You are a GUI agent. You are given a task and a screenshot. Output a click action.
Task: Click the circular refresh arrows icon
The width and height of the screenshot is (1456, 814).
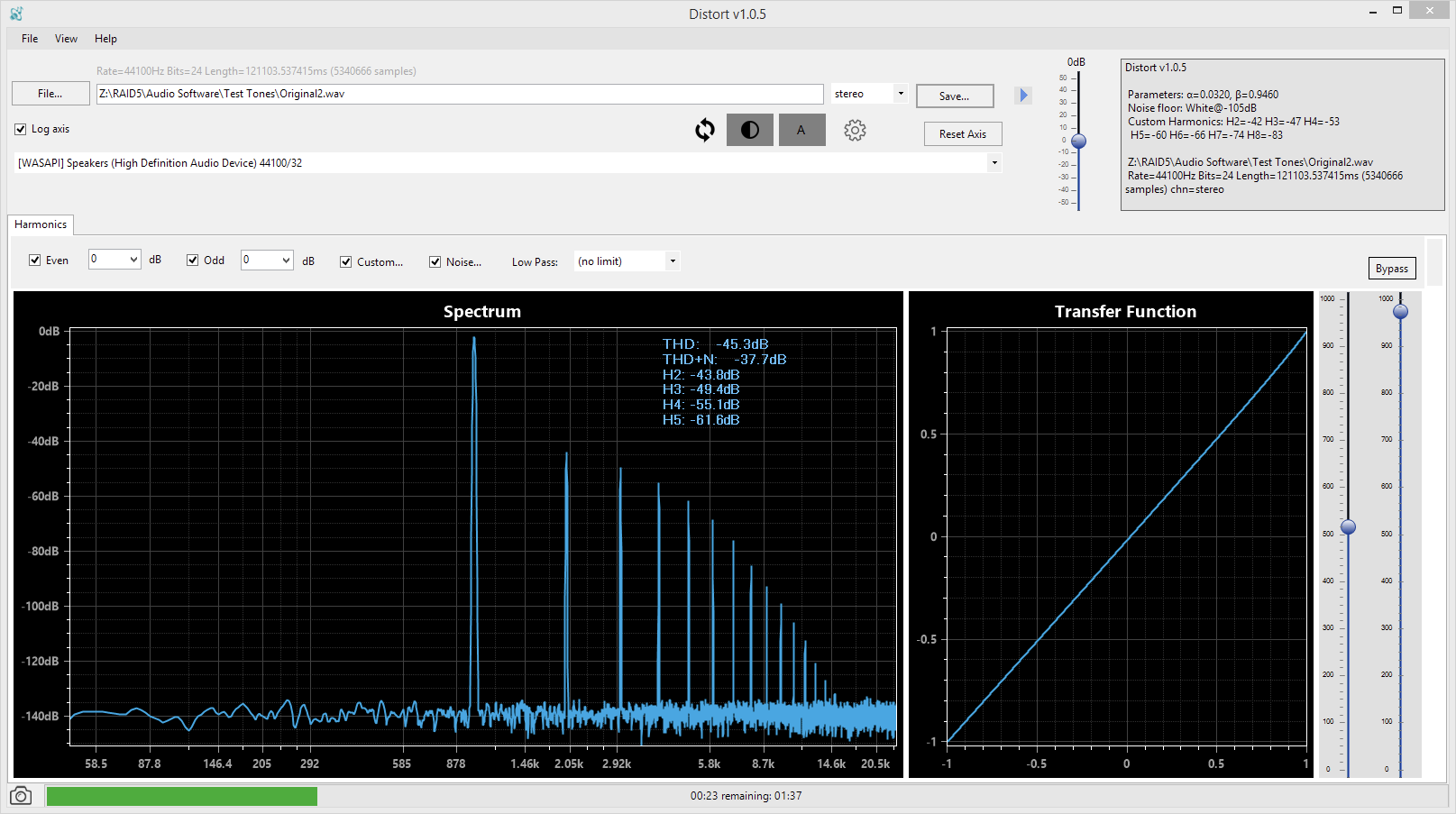(705, 131)
